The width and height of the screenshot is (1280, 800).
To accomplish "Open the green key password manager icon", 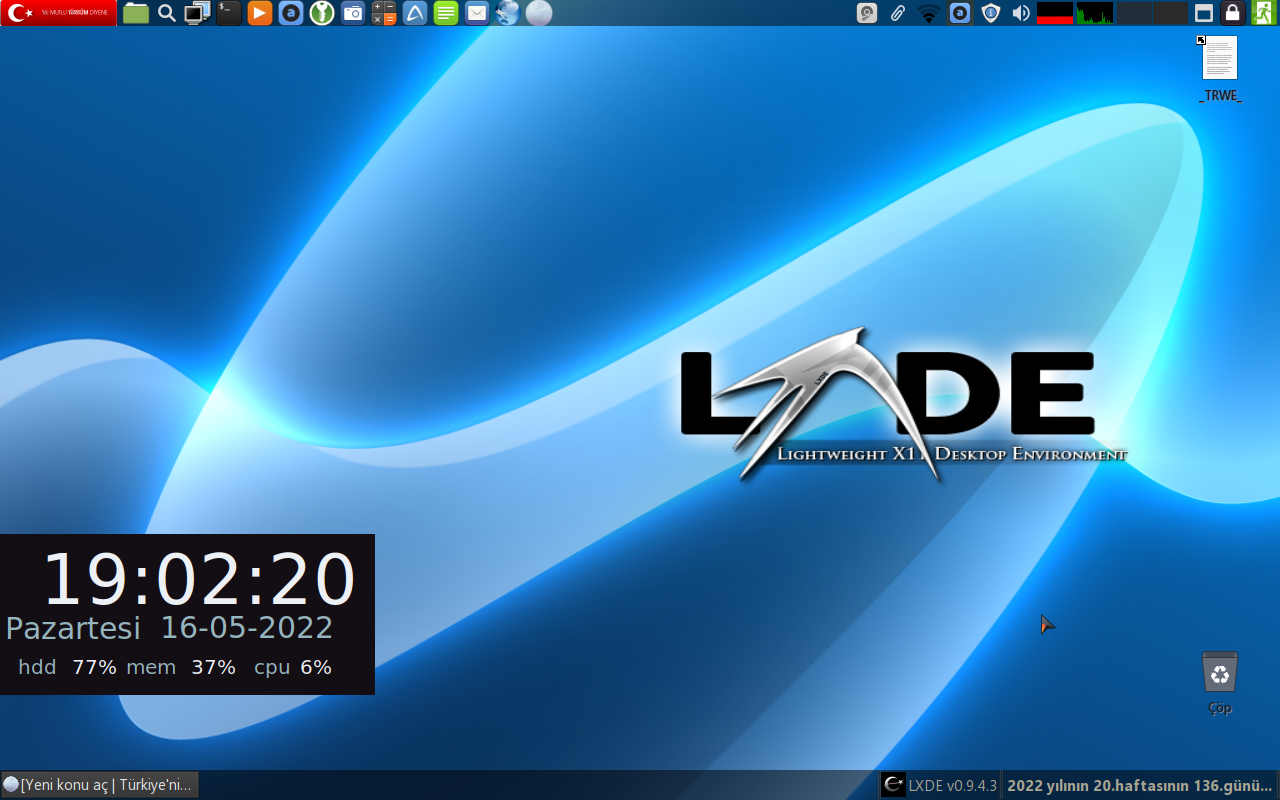I will click(321, 13).
